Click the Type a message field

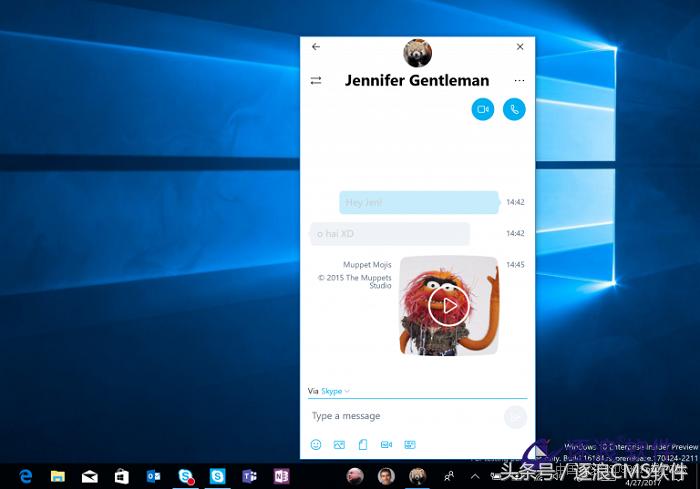point(400,416)
